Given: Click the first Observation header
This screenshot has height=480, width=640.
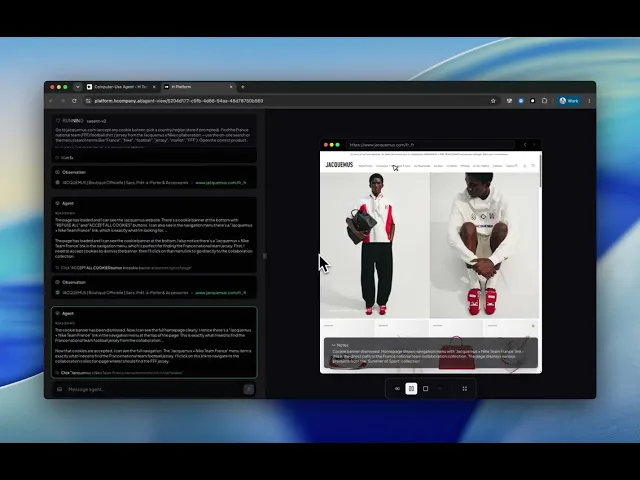Looking at the screenshot, I should tap(71, 172).
